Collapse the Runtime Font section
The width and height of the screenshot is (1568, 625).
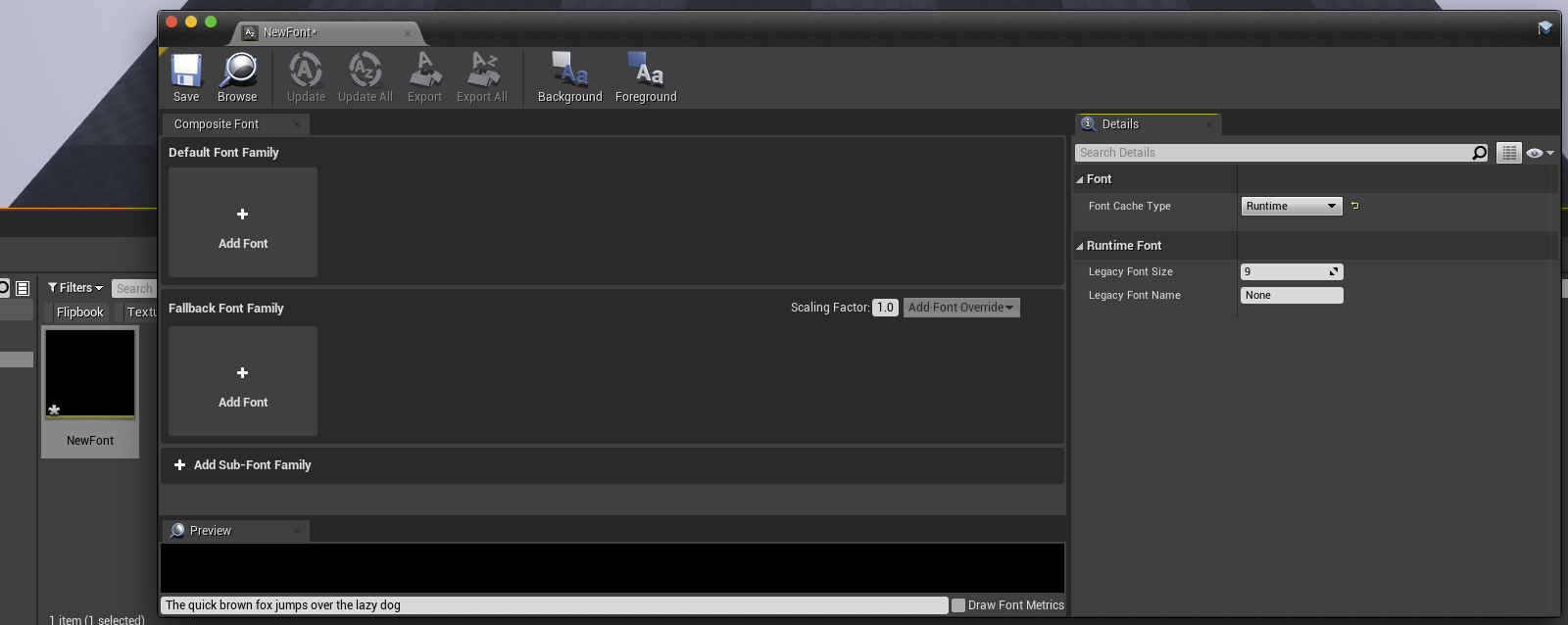tap(1080, 246)
